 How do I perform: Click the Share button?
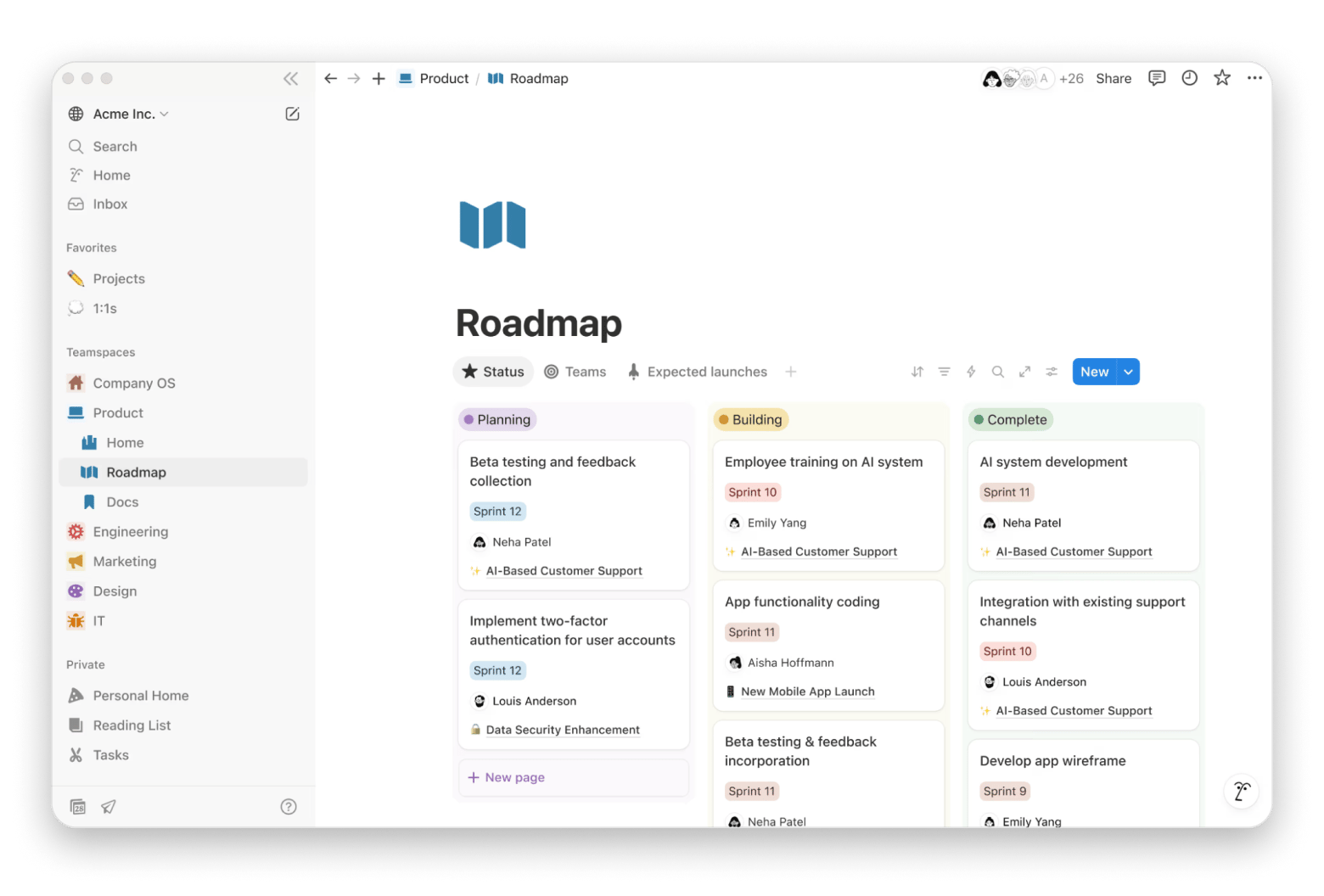tap(1113, 78)
